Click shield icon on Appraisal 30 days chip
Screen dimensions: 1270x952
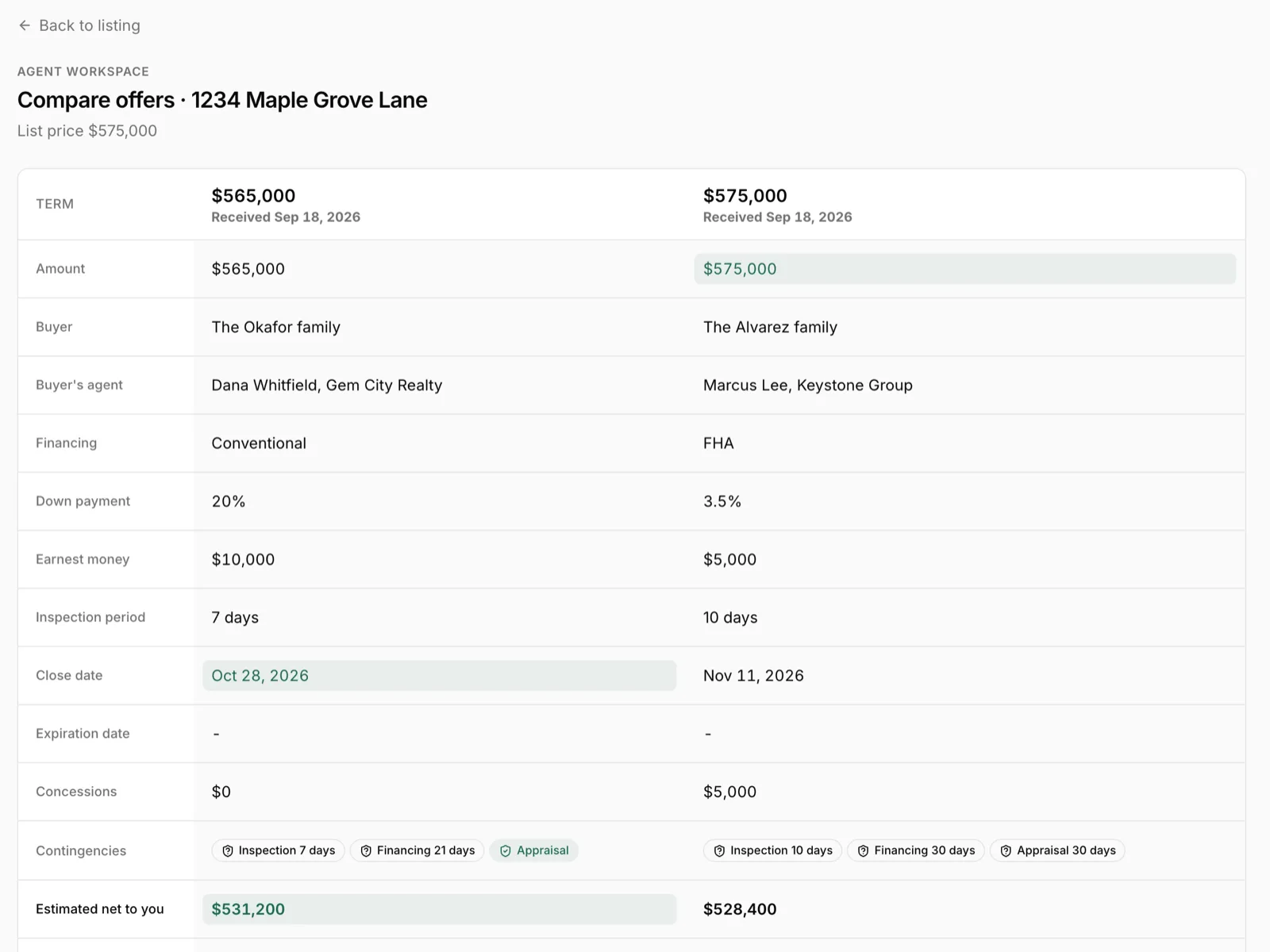[x=1006, y=850]
